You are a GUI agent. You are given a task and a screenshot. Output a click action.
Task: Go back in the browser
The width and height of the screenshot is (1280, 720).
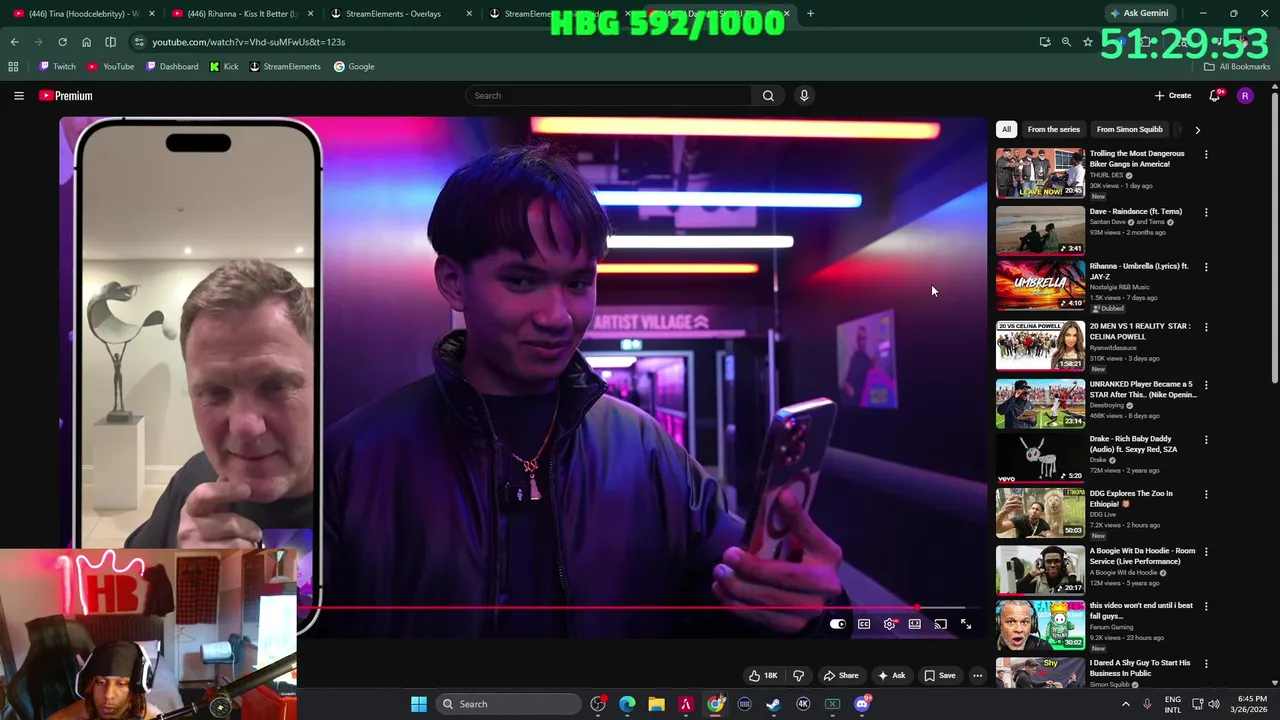coord(14,42)
